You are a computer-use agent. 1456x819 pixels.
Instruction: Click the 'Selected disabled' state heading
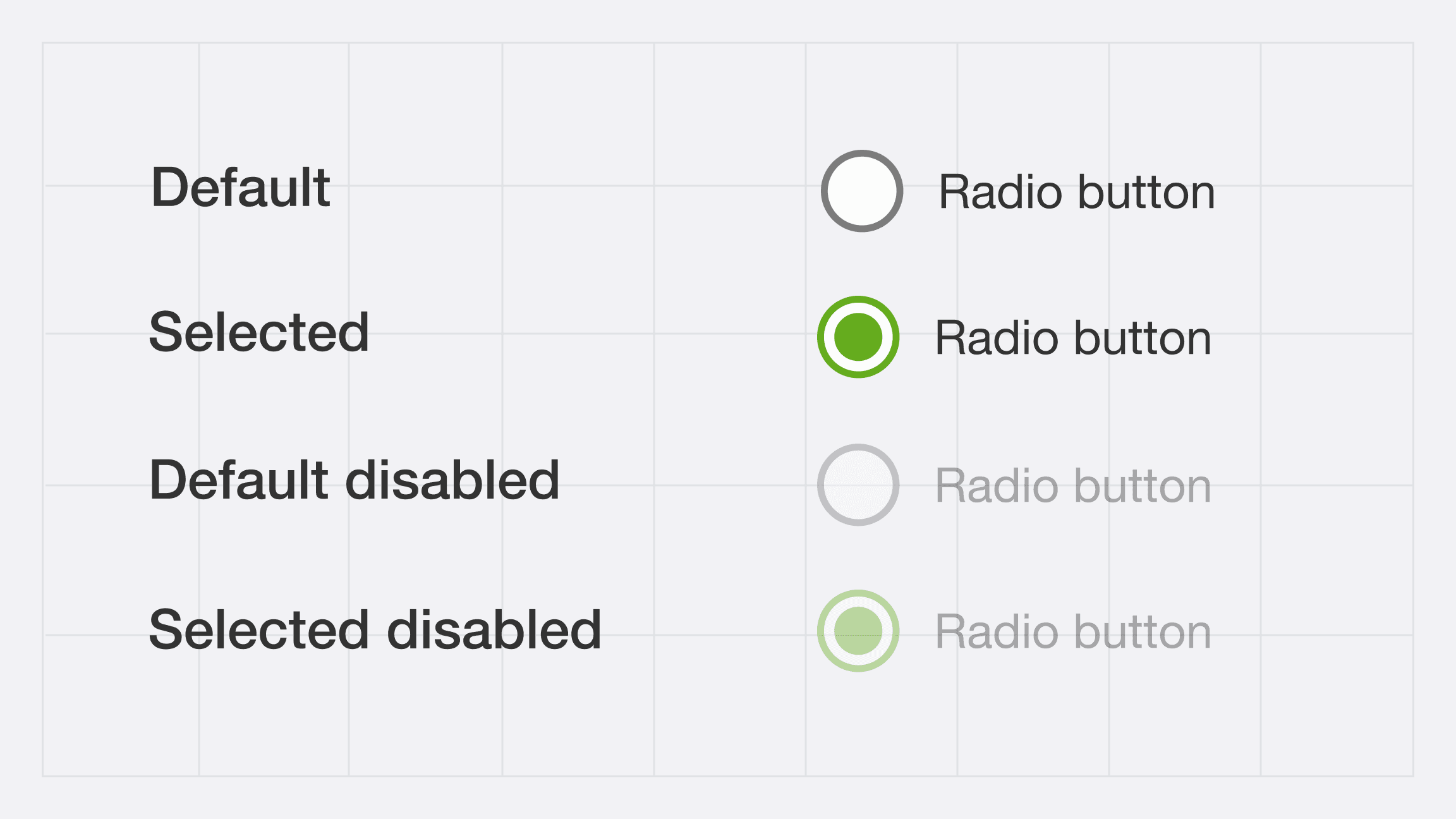click(x=375, y=629)
